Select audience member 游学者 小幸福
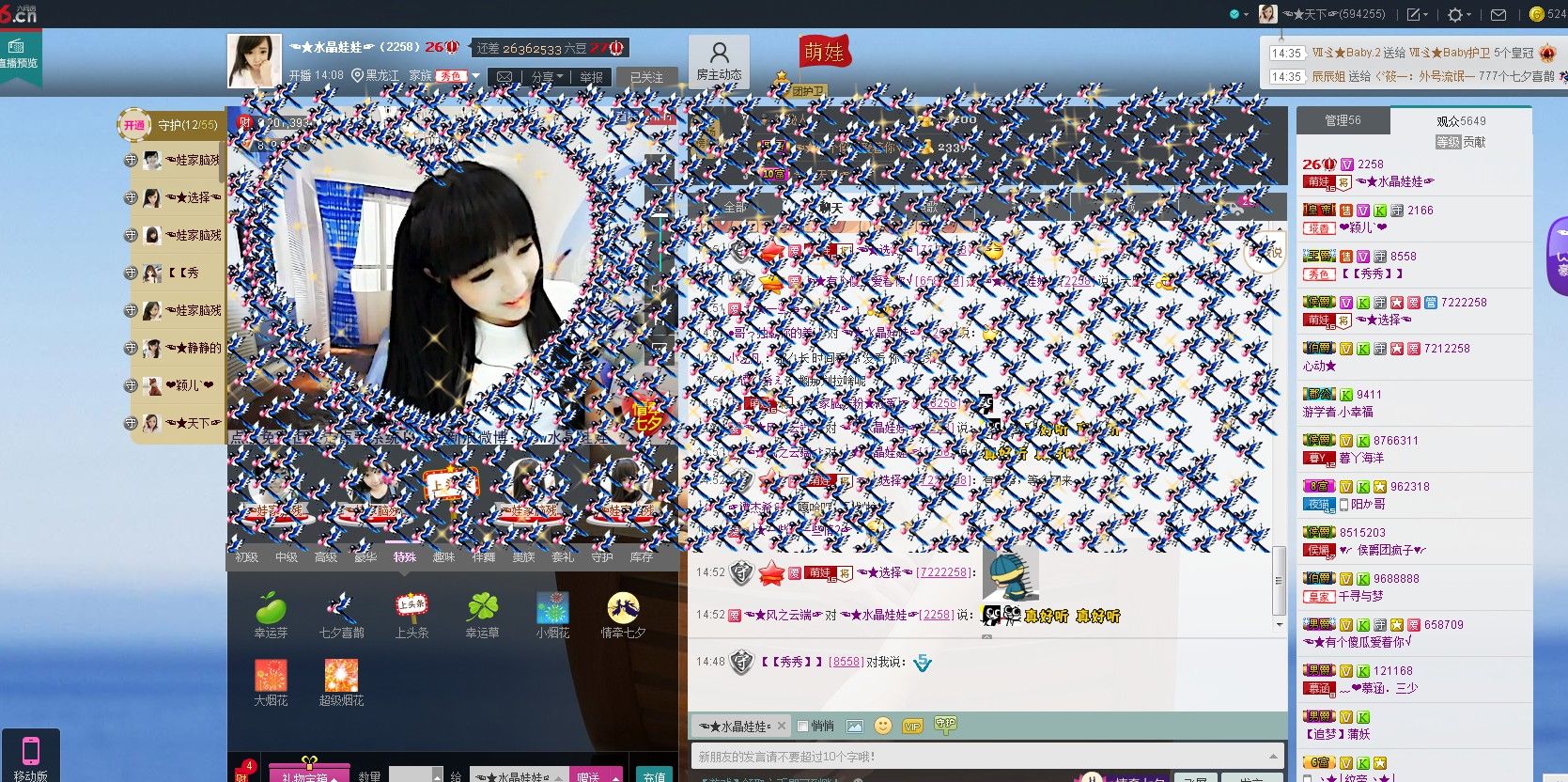 click(1414, 403)
